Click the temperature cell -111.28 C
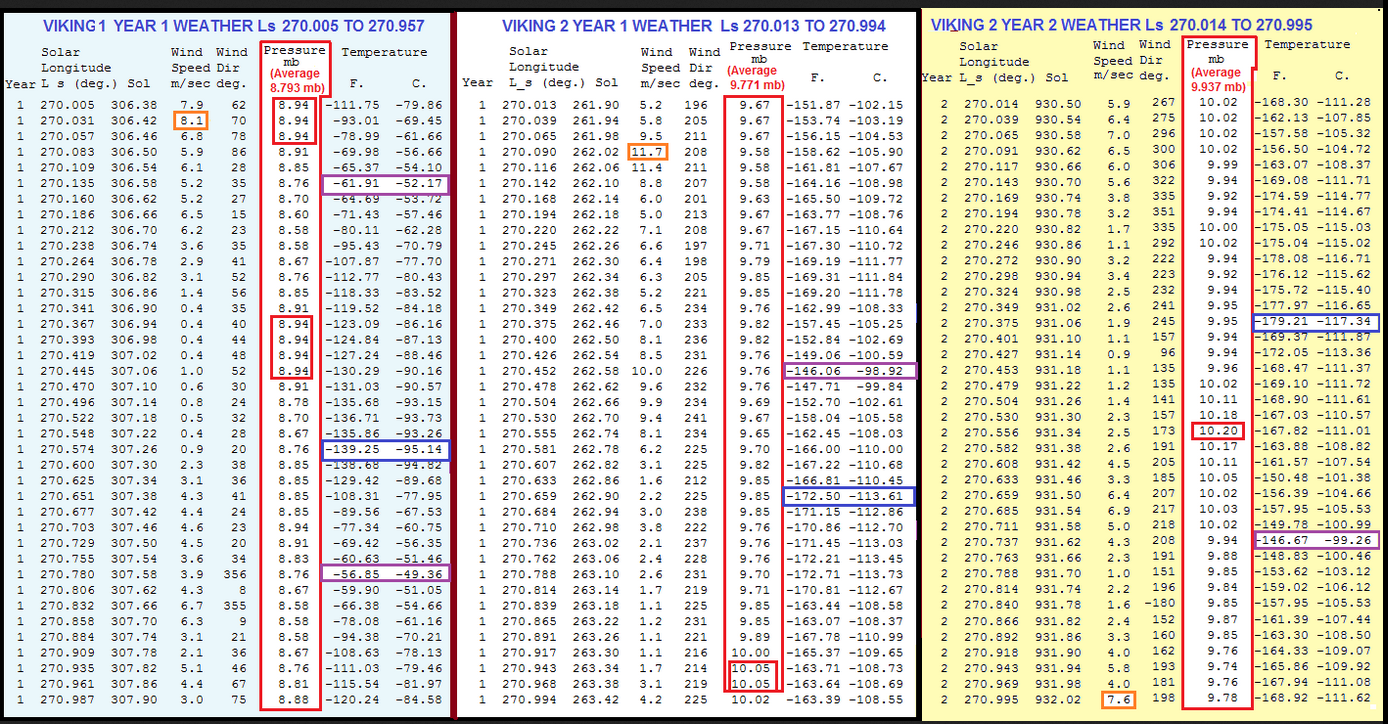Viewport: 1388px width, 724px height. pyautogui.click(x=1344, y=102)
